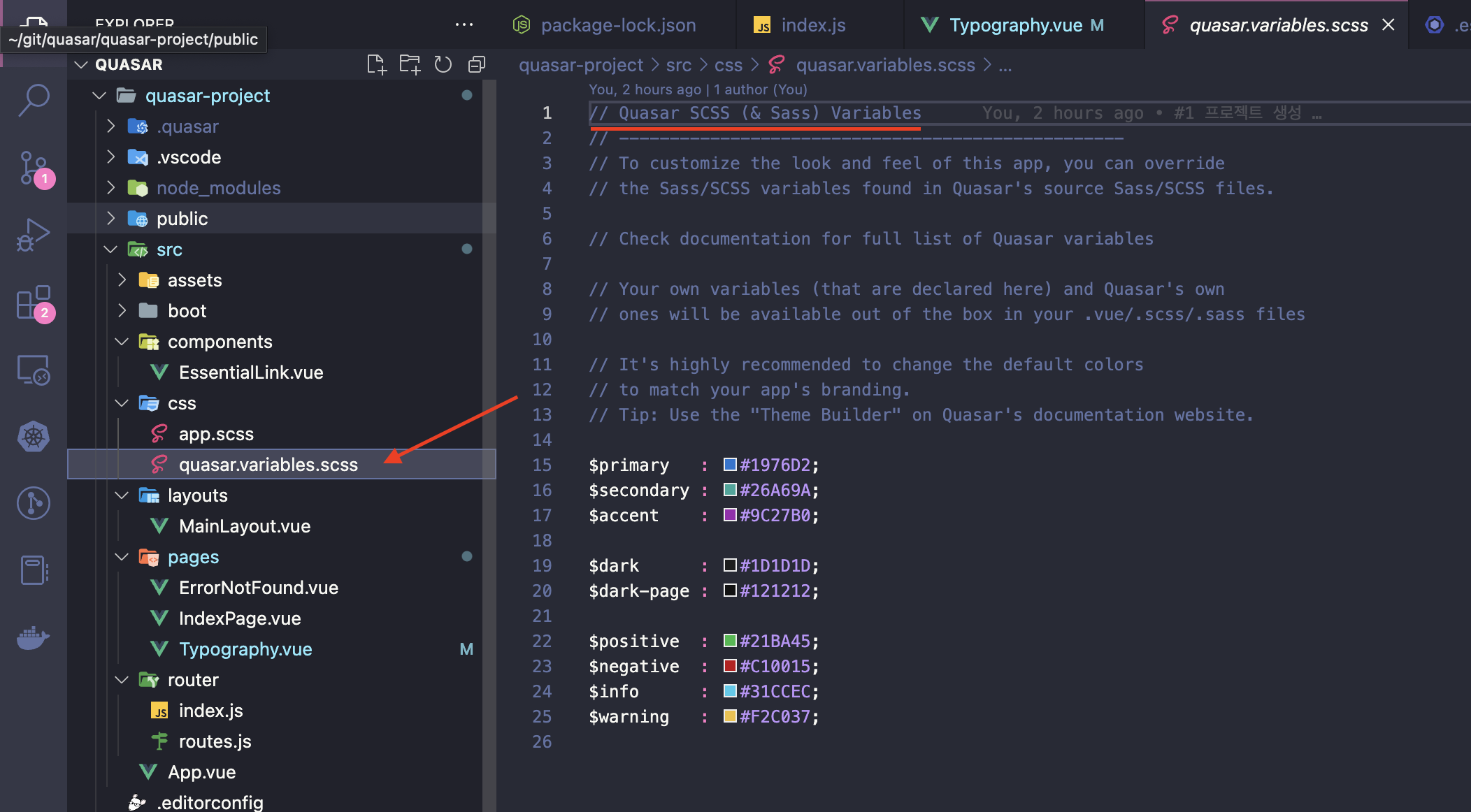Switch to the package-lock.json tab
The height and width of the screenshot is (812, 1471).
pos(618,25)
